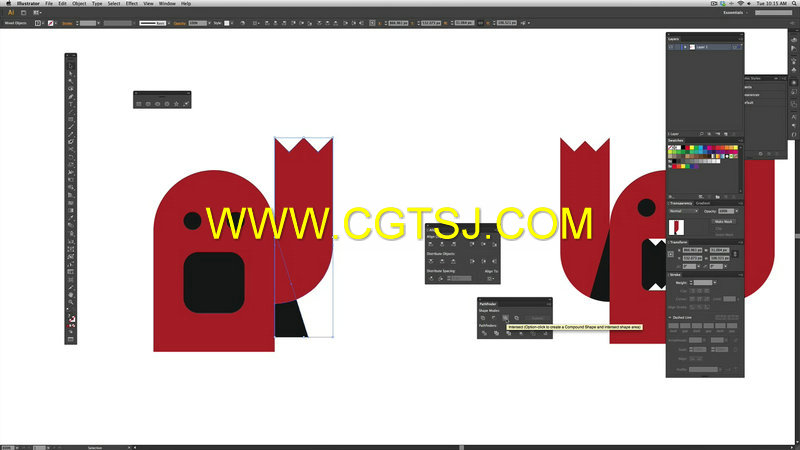Open Essentials workspace switcher
800x450 pixels.
(x=735, y=13)
